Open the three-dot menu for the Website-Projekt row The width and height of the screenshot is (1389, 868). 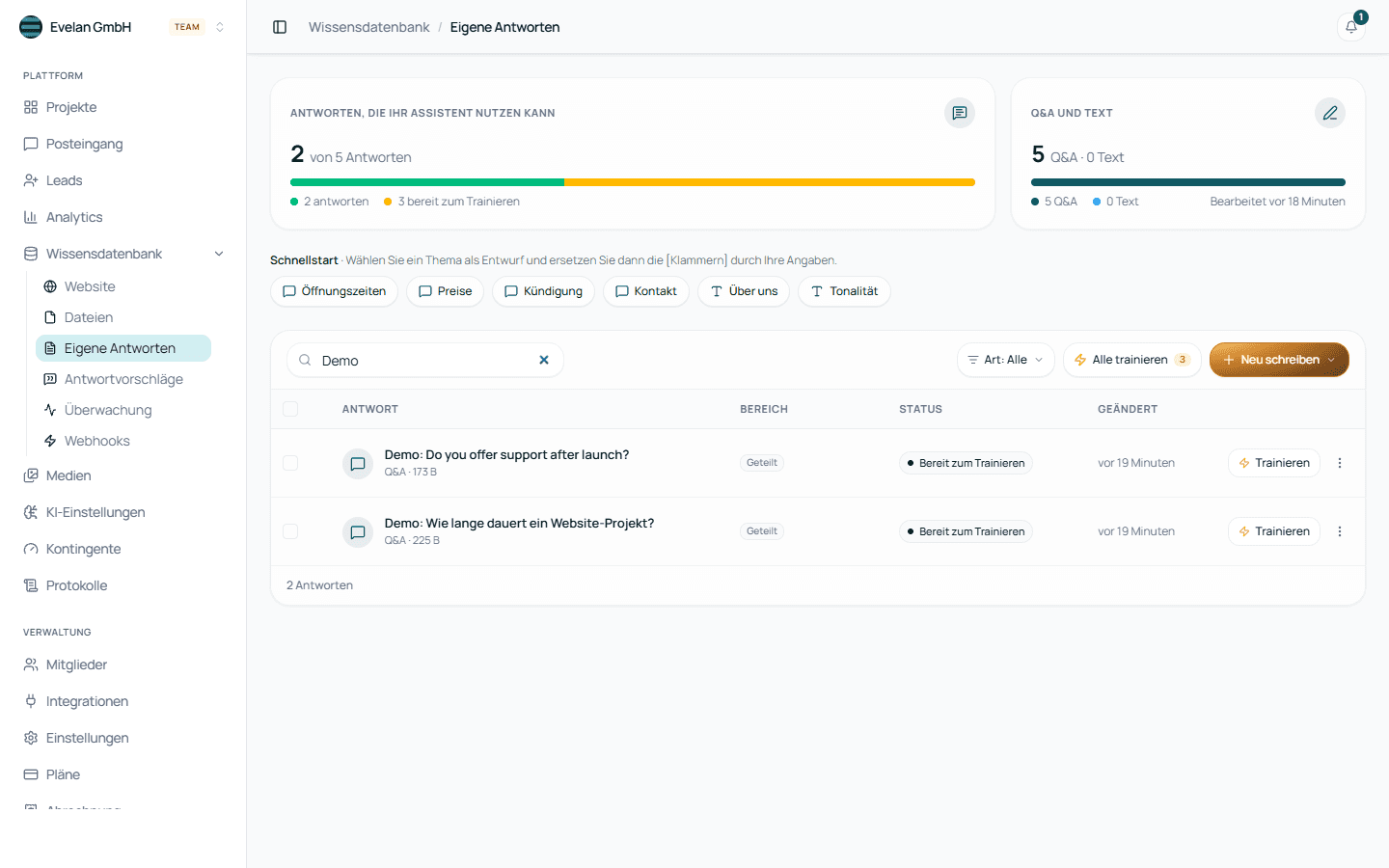tap(1340, 531)
